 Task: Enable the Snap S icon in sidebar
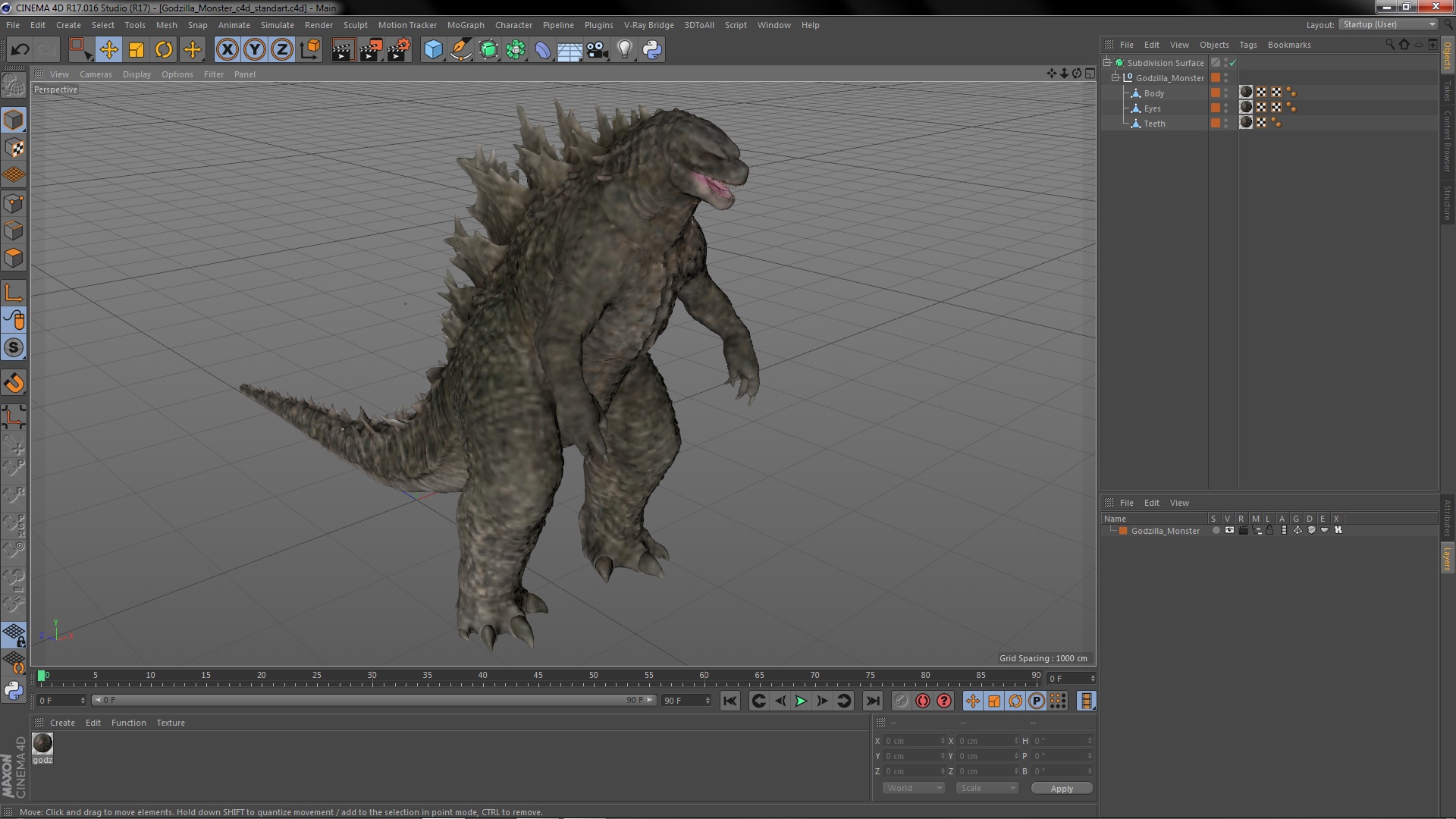coord(14,348)
